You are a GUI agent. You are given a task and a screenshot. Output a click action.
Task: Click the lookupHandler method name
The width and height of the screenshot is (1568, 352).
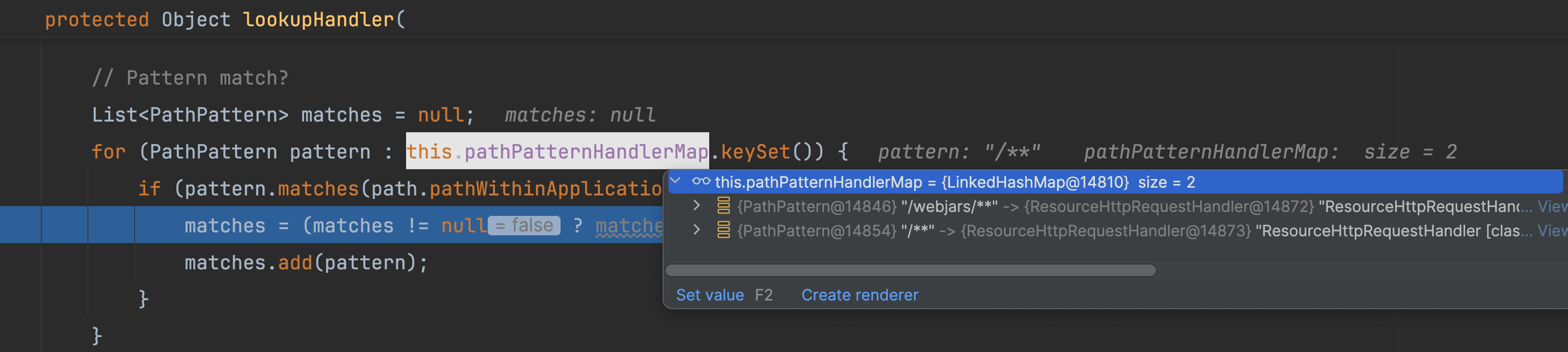pyautogui.click(x=318, y=19)
